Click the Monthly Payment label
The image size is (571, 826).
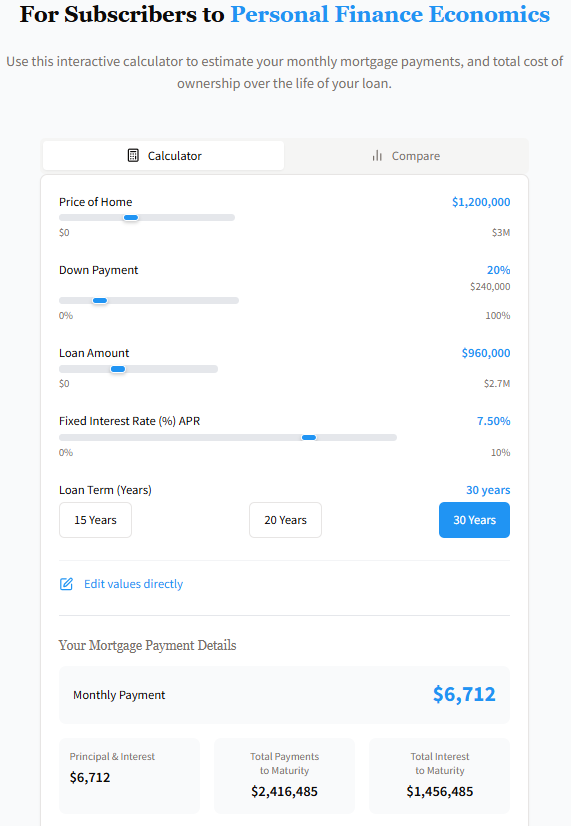(x=119, y=695)
